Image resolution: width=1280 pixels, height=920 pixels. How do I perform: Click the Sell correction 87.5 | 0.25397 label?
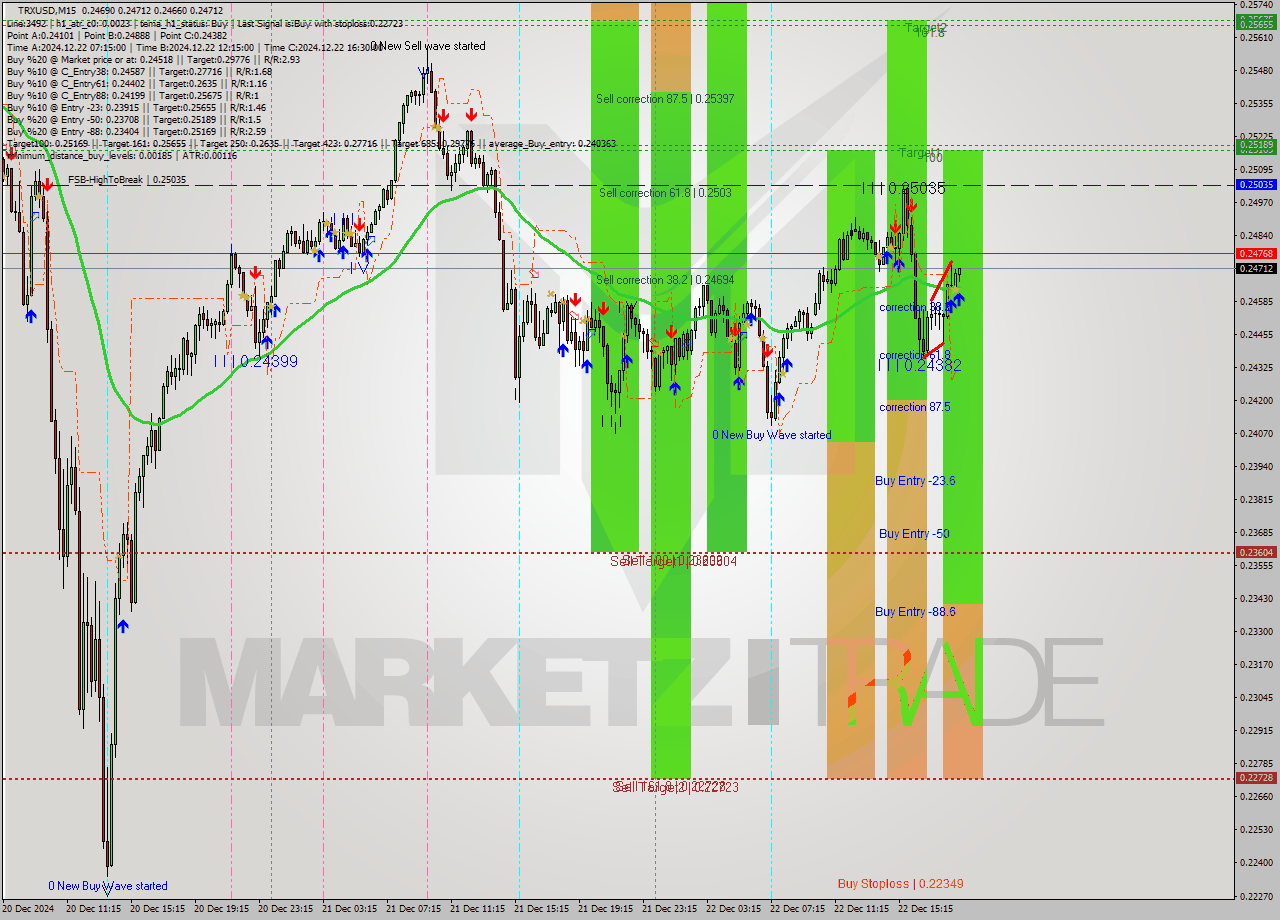coord(665,99)
